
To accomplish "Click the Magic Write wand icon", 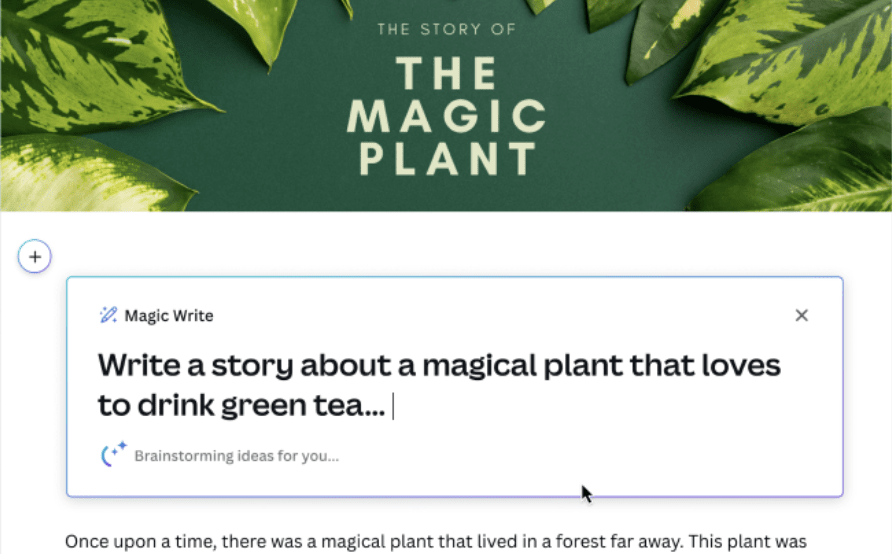I will point(108,316).
